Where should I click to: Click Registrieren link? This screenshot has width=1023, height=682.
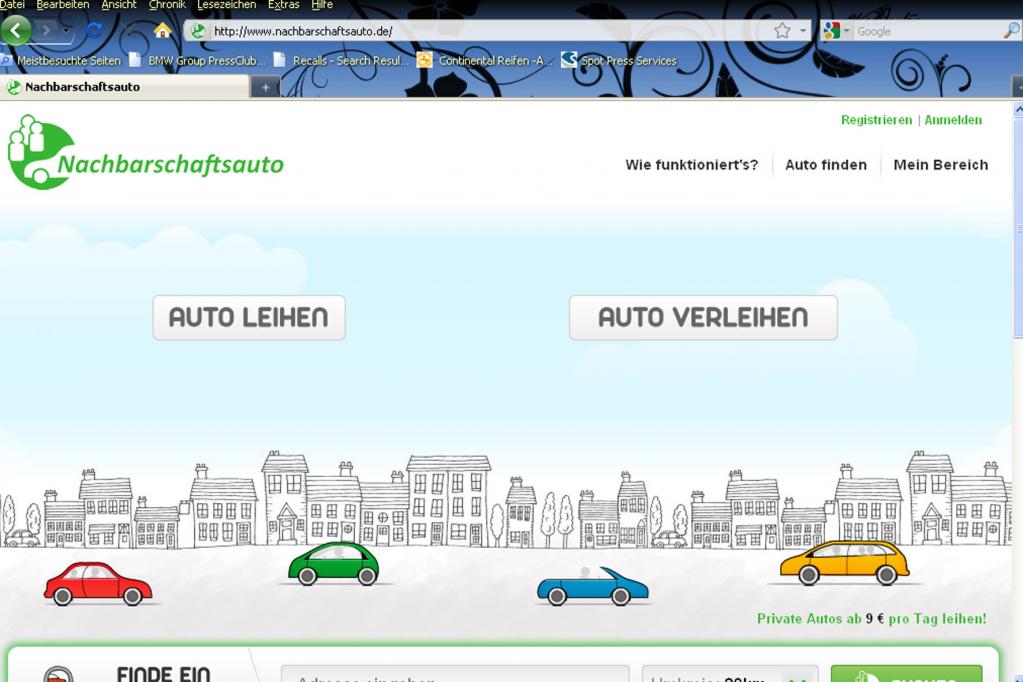coord(876,120)
